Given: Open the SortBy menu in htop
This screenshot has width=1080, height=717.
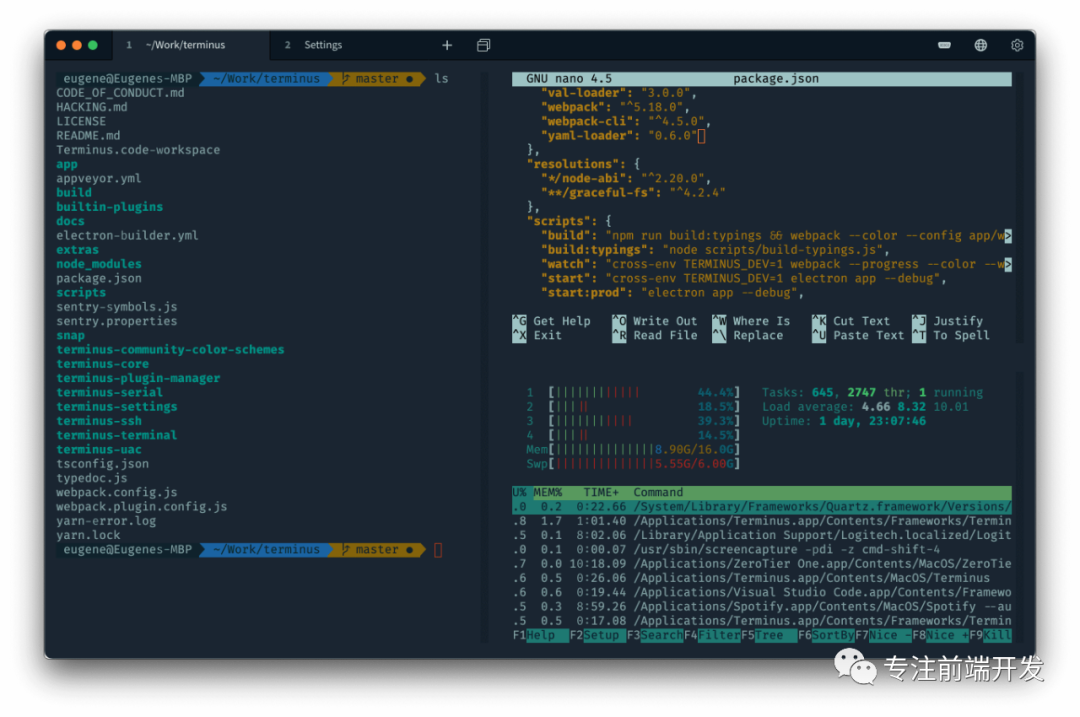Looking at the screenshot, I should [832, 636].
